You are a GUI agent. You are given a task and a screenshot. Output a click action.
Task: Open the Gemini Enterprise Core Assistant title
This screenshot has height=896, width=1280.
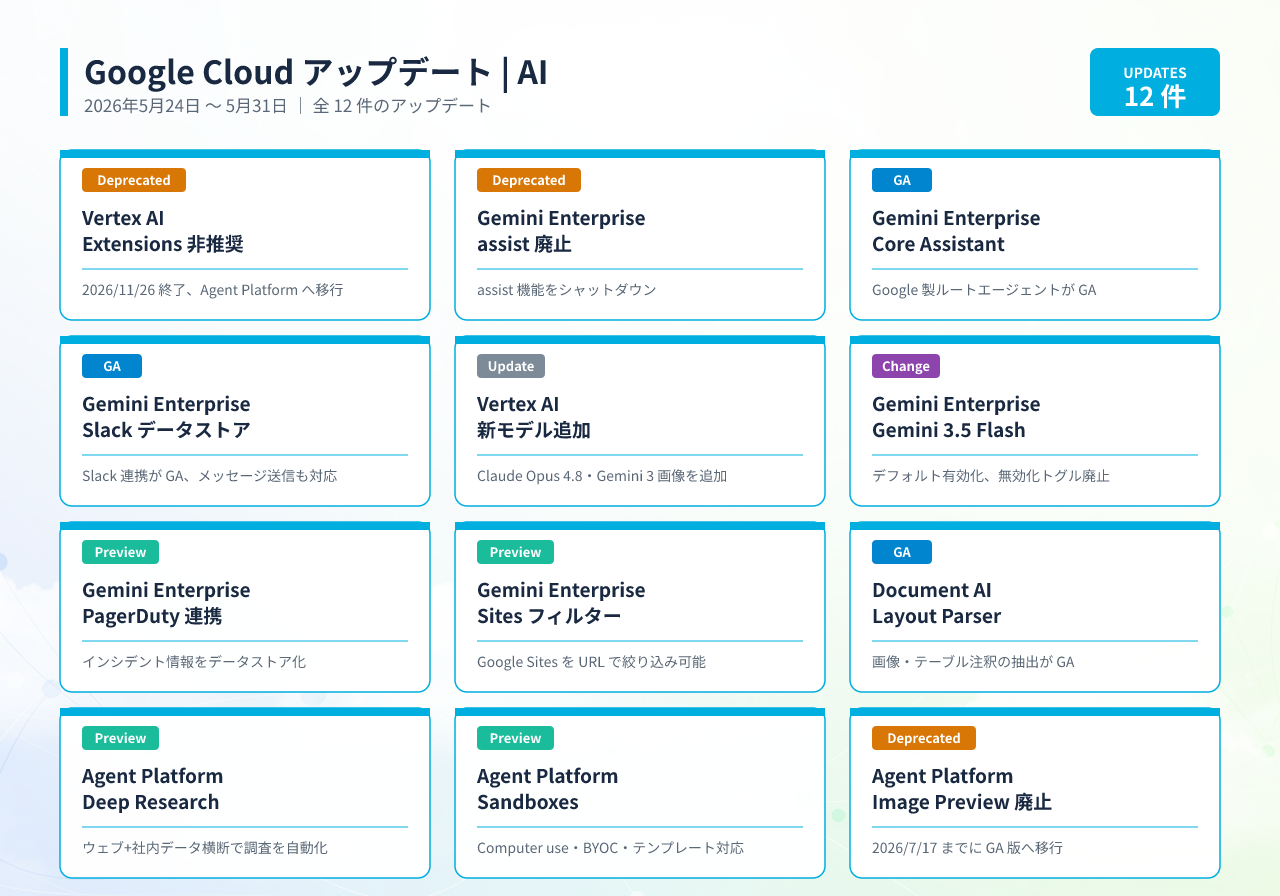pyautogui.click(x=956, y=231)
